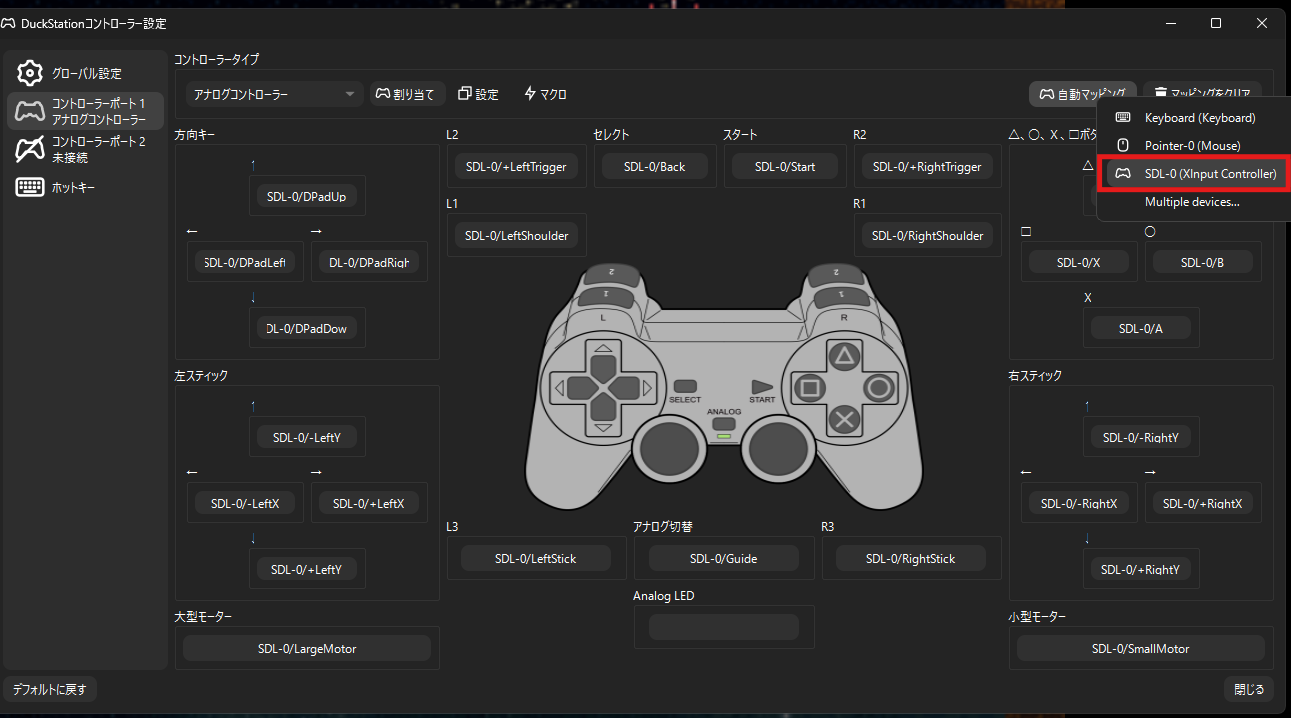Click the SDL-0/Guide analog toggle binding
The image size is (1291, 718).
(x=724, y=559)
